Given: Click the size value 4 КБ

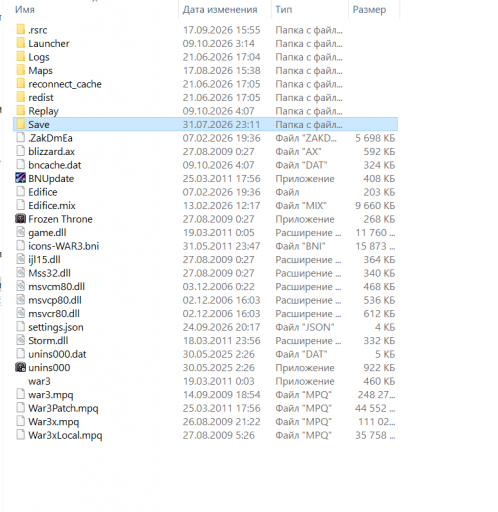Looking at the screenshot, I should point(385,327).
